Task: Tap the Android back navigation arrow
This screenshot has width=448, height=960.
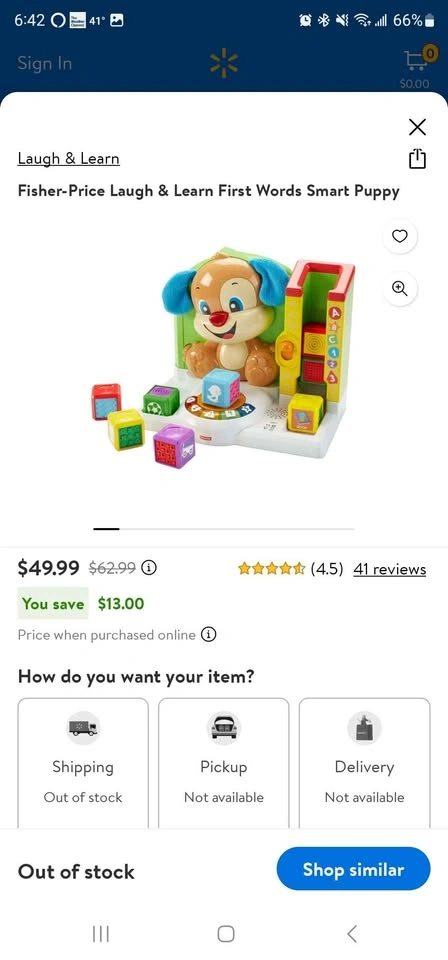Action: click(351, 934)
